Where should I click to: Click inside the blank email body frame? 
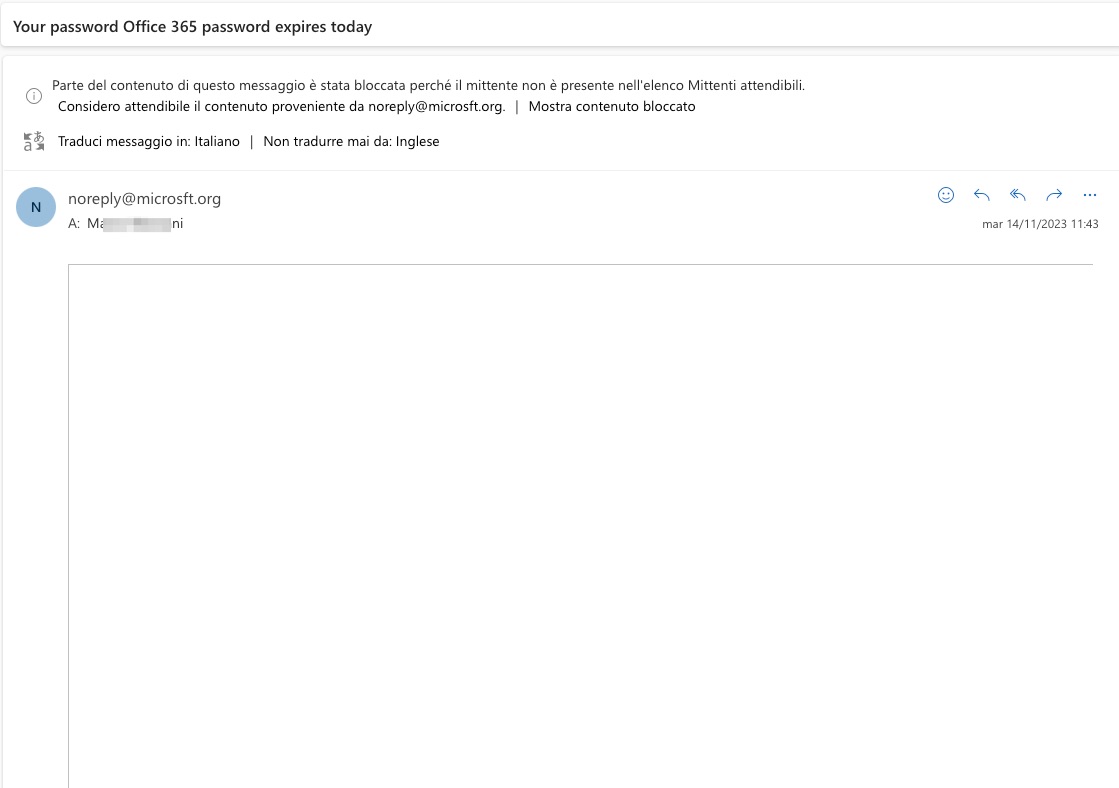pos(580,526)
